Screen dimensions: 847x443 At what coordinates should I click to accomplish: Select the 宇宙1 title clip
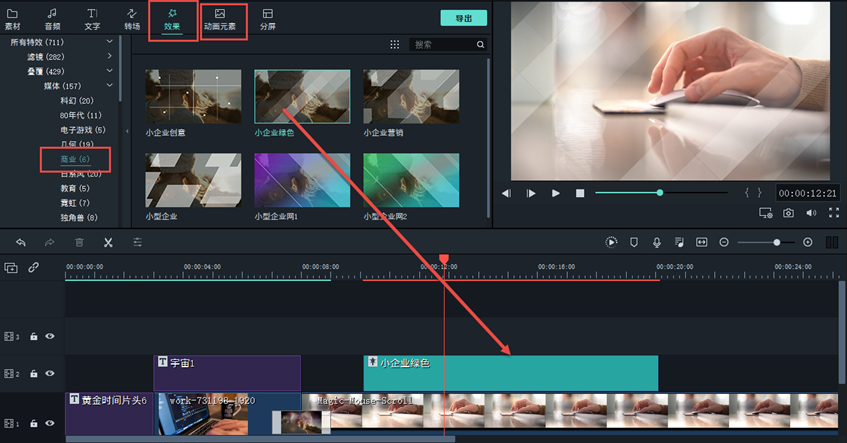[227, 373]
